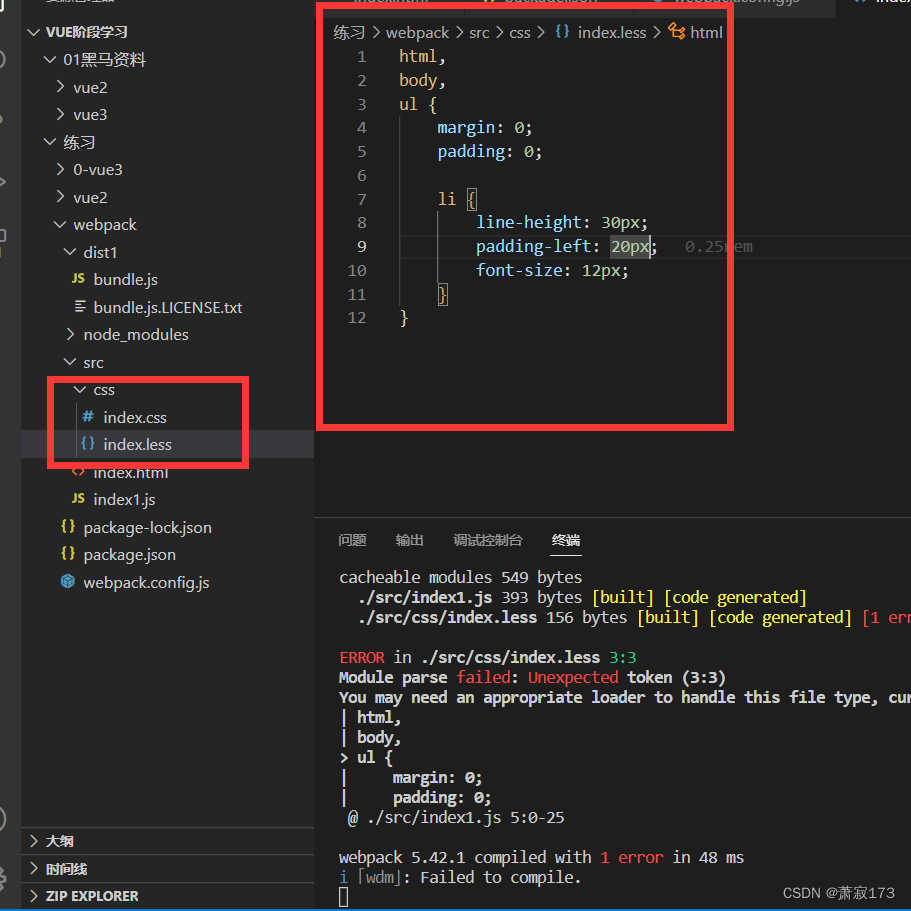Screen dimensions: 911x911
Task: Expand vue2 folder under 练习
Action: pos(60,198)
